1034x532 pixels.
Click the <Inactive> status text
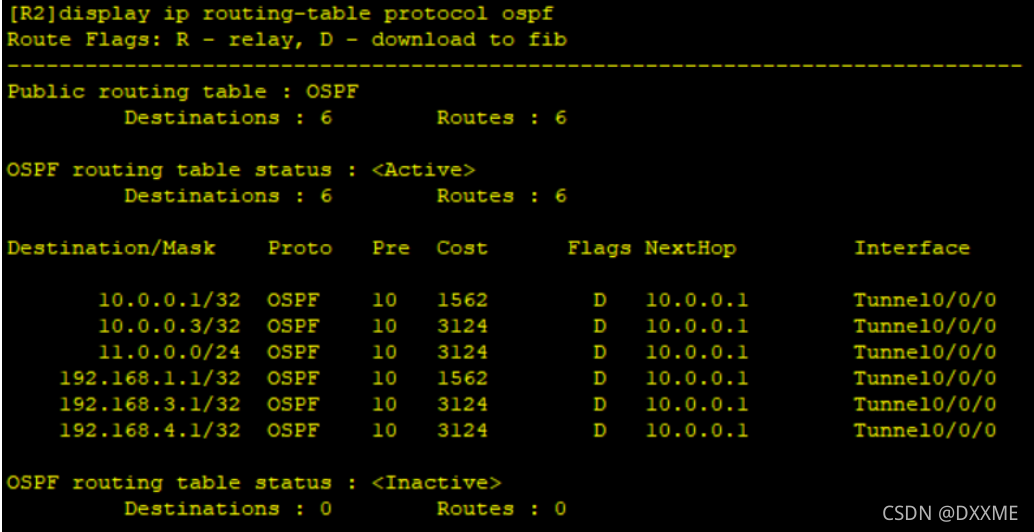pos(436,483)
